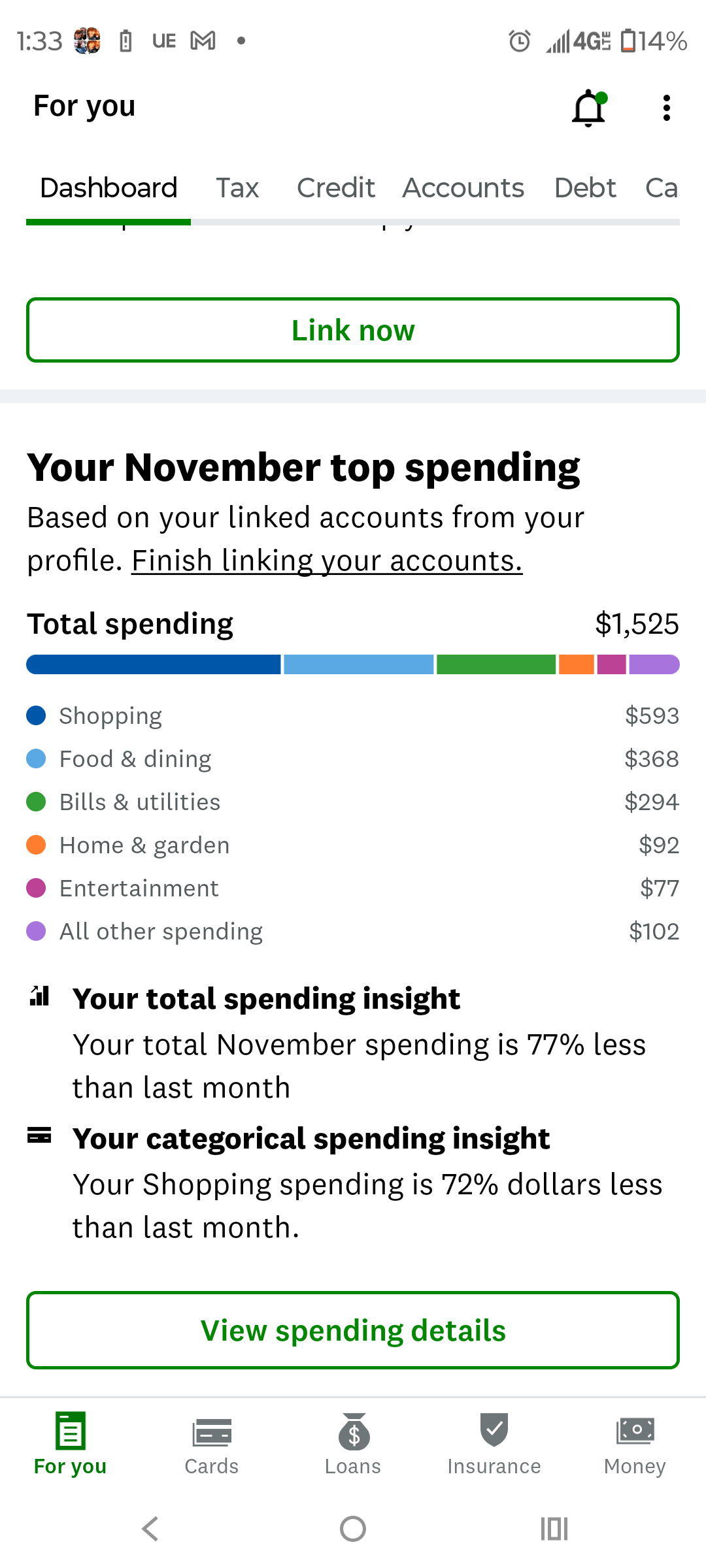Select the Food & dining spending row
Image resolution: width=706 pixels, height=1568 pixels.
353,759
